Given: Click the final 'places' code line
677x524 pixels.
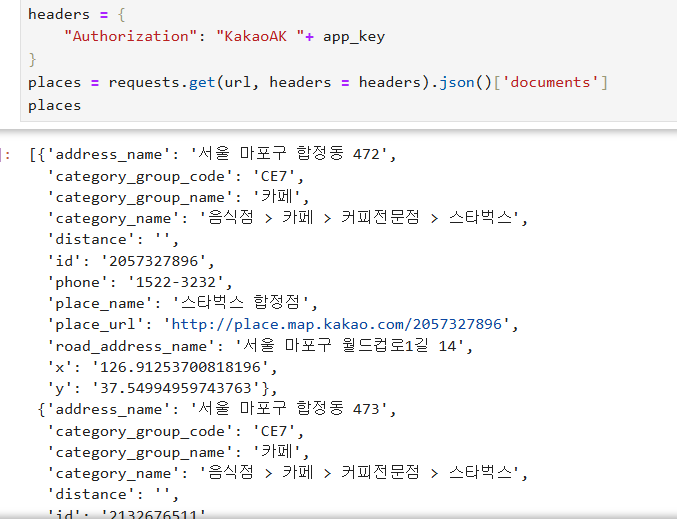Looking at the screenshot, I should coord(54,106).
